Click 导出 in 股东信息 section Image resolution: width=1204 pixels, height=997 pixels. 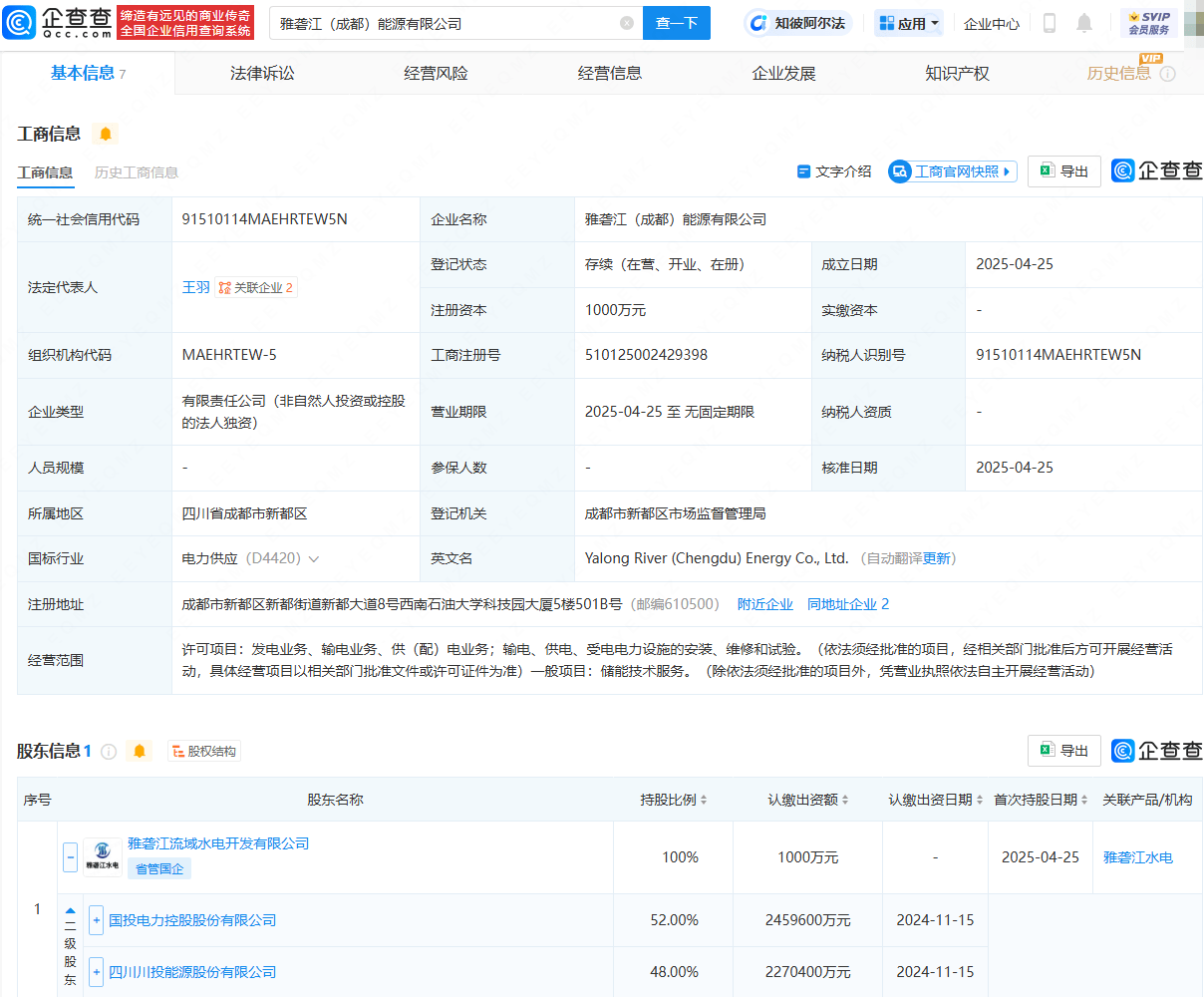tap(1064, 751)
